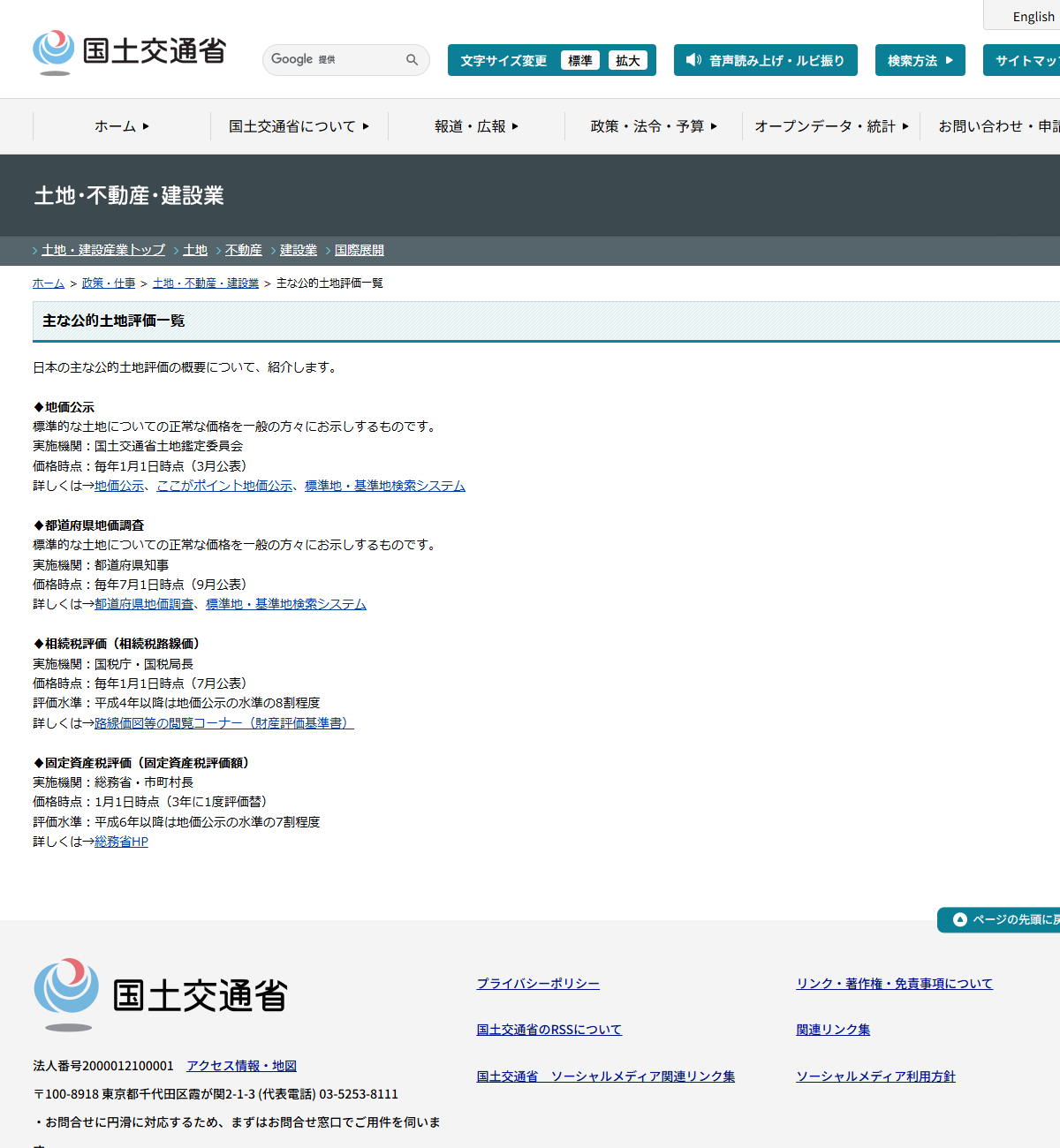Set text size to 標準

(x=580, y=60)
